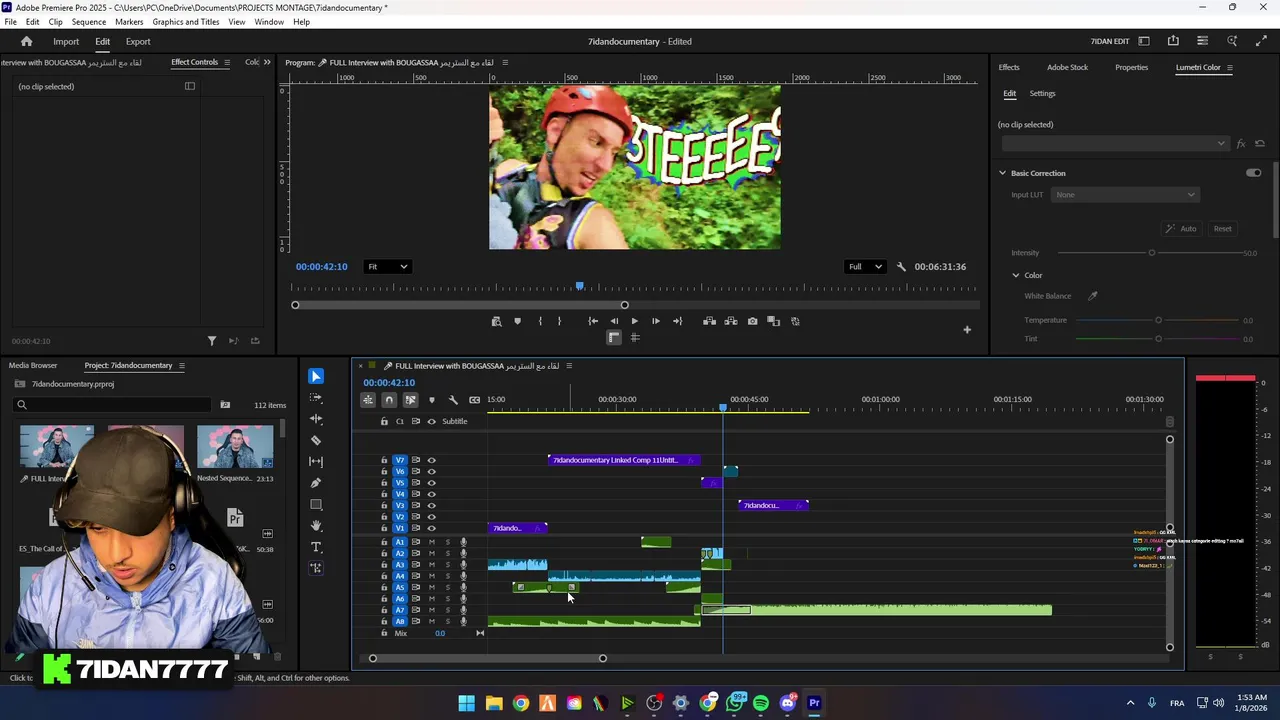Click the timeline captions CC icon

[x=474, y=400]
